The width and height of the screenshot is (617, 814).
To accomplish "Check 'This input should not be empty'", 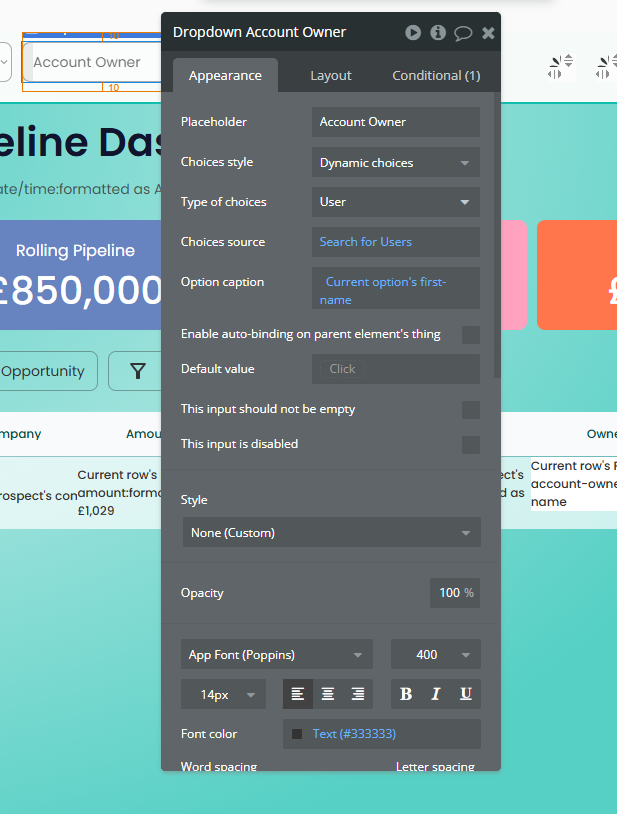I will click(x=471, y=410).
